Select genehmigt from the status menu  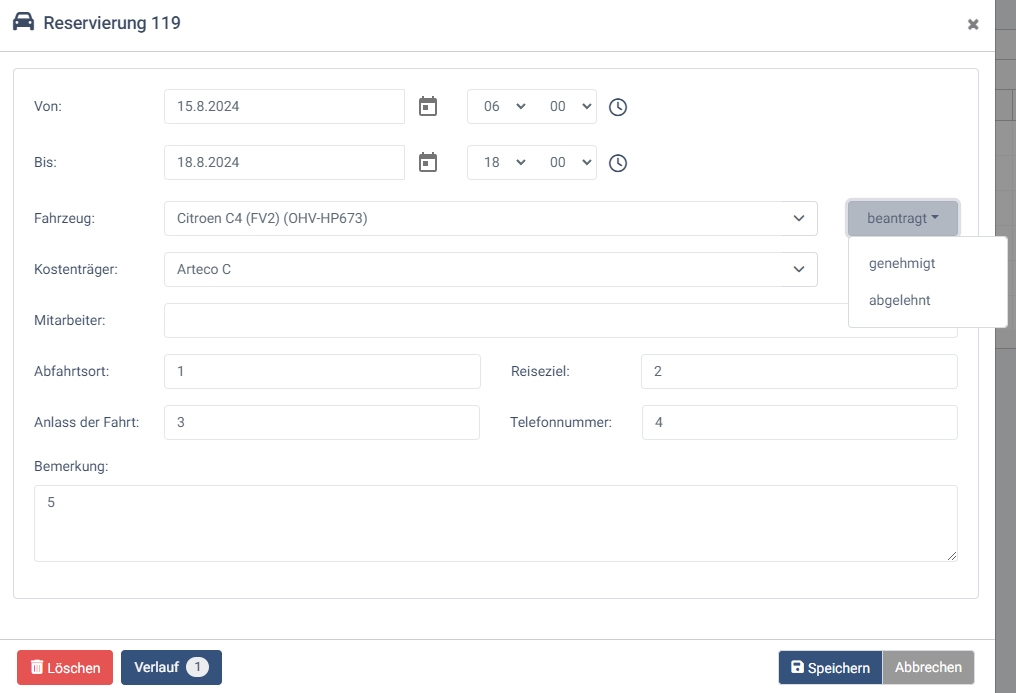coord(902,264)
